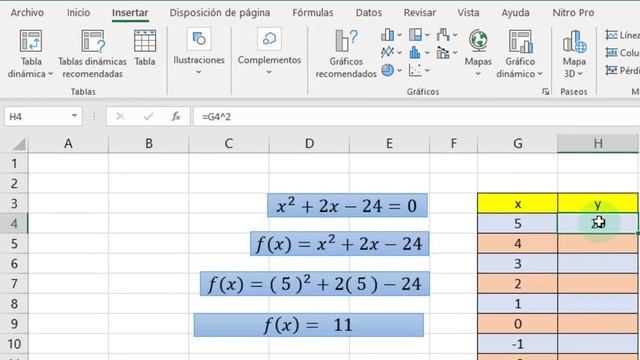Screen dimensions: 640x360
Task: Click the f(x) = 11 equation box
Action: (309, 325)
